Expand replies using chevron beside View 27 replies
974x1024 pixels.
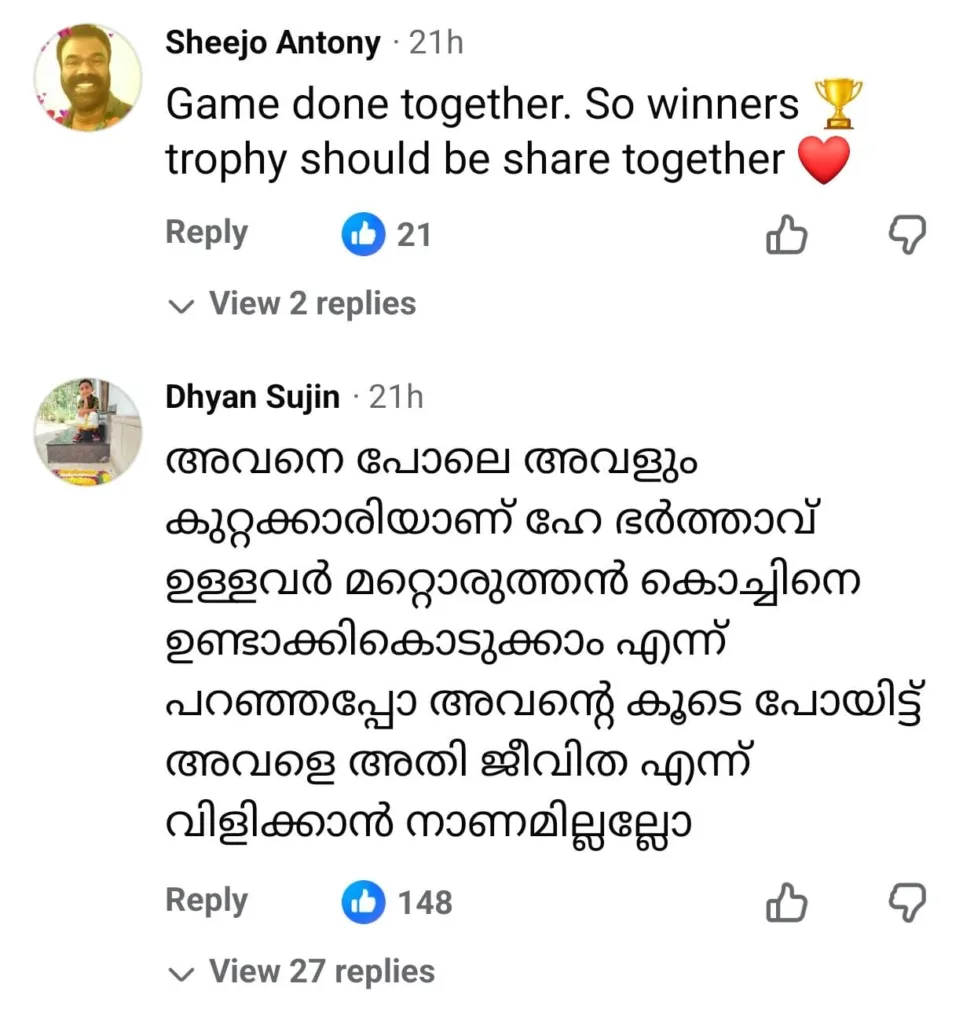181,973
